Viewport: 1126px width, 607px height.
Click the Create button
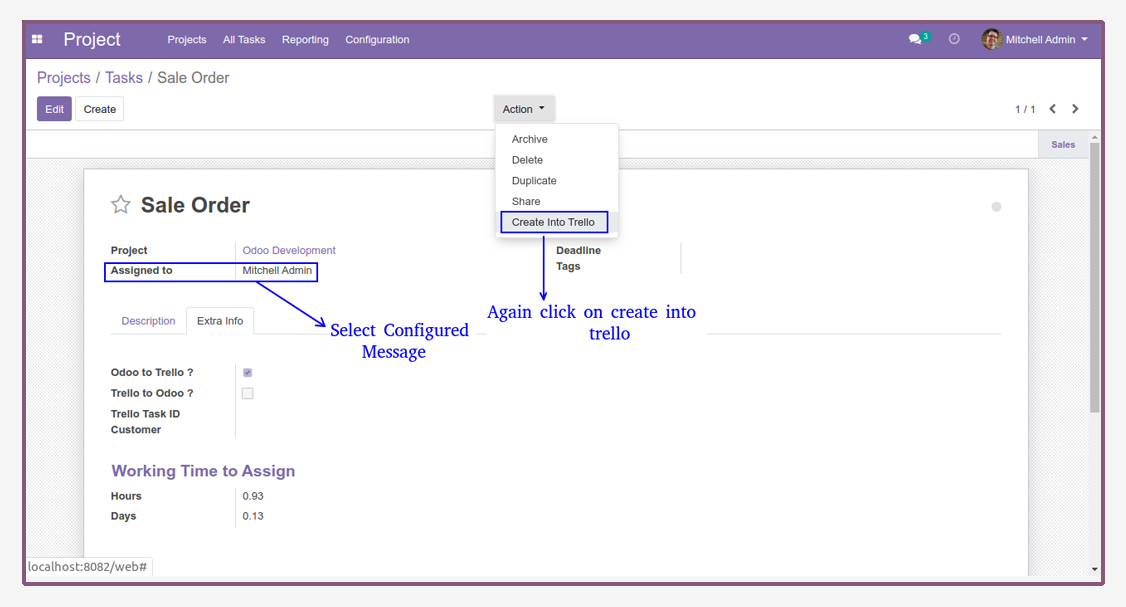point(100,109)
